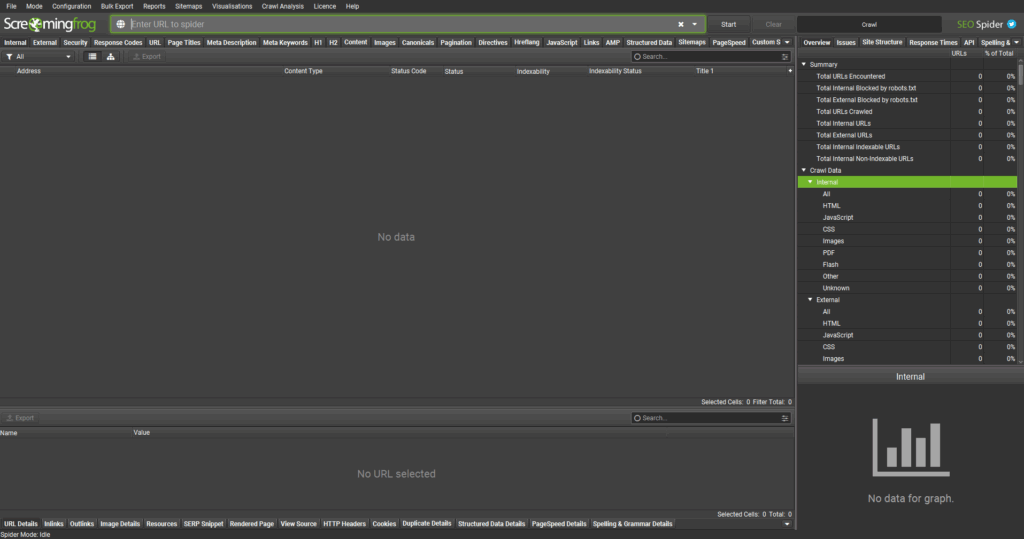Screen dimensions: 1024x539
Task: Open the Sitemaps menu
Action: coord(189,6)
